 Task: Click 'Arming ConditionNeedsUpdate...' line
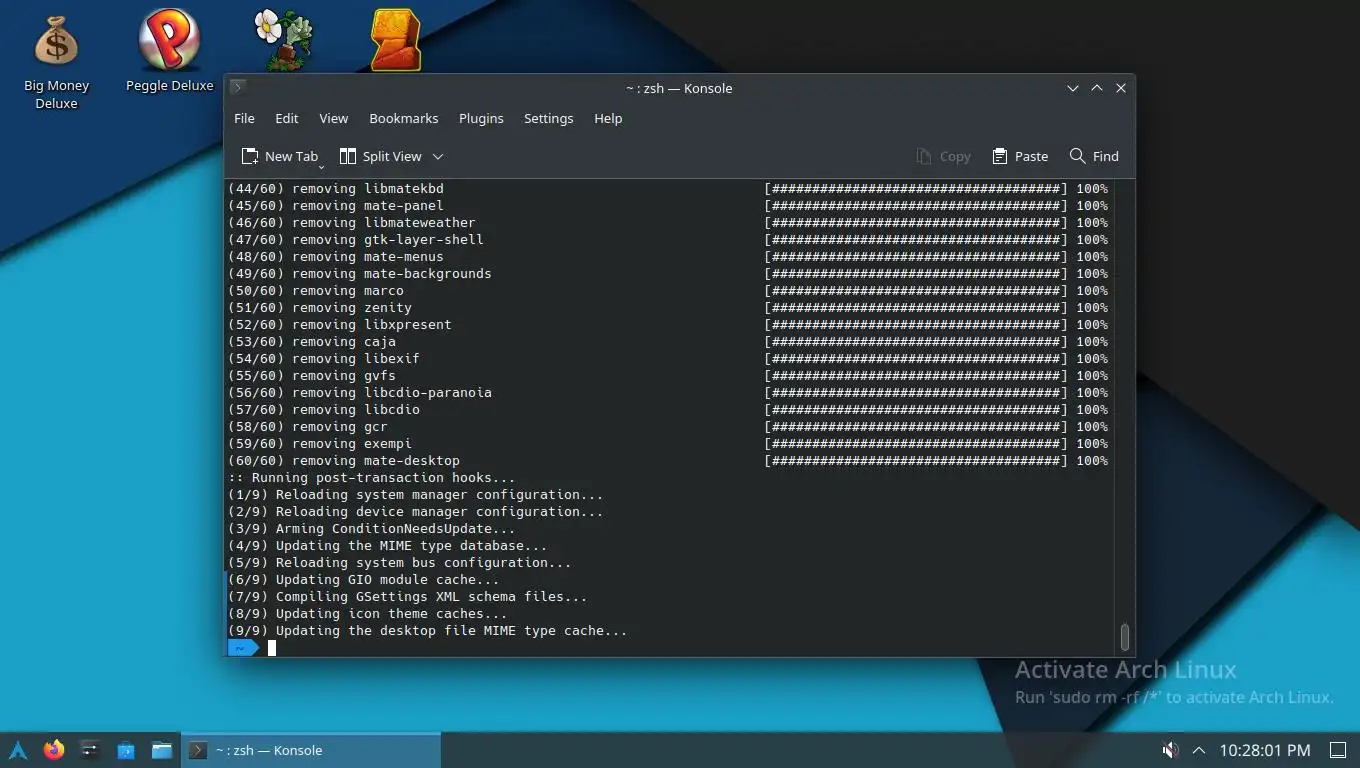coord(372,529)
